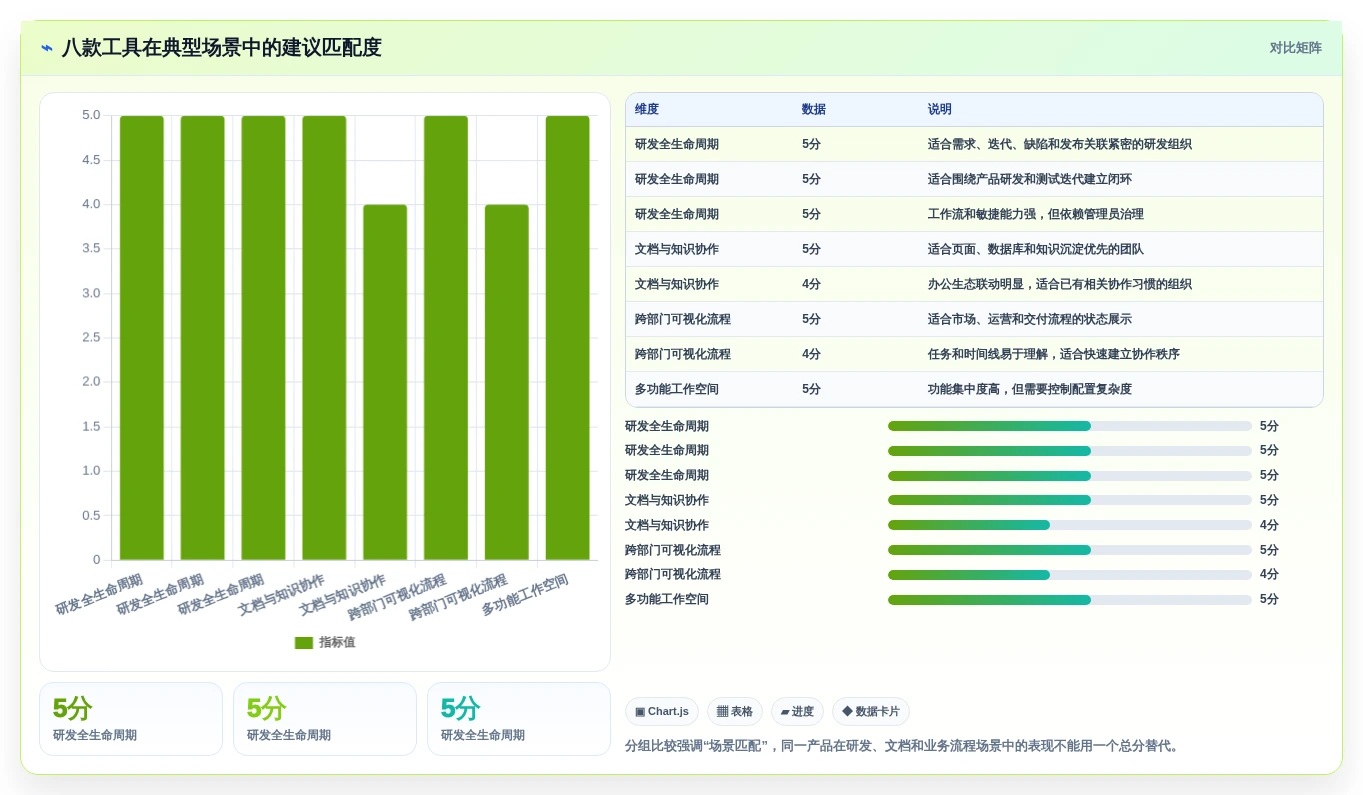Click the 数据卡片 chip
The image size is (1363, 795).
point(871,712)
